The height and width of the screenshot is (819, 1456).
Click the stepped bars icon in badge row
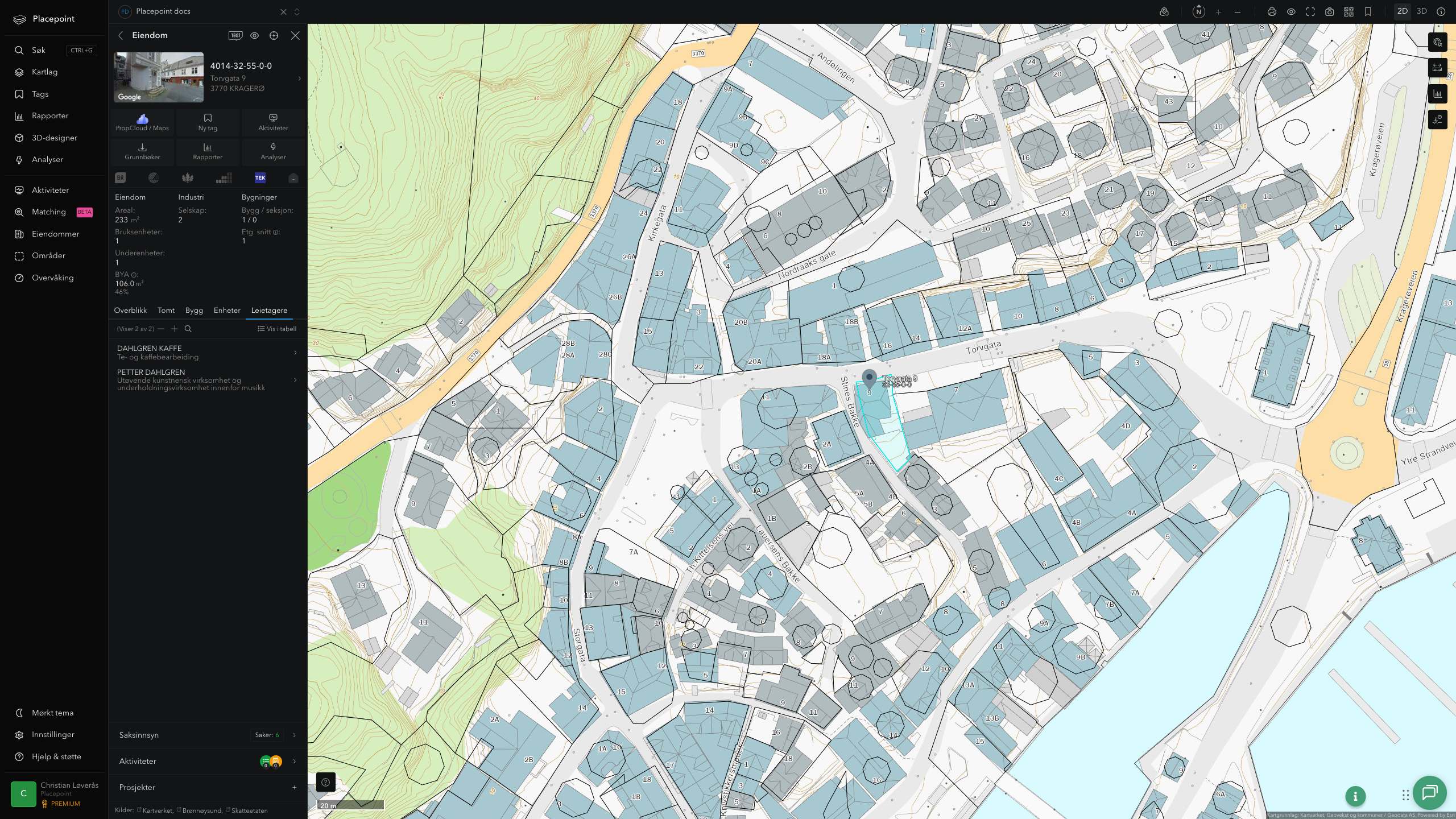click(224, 178)
